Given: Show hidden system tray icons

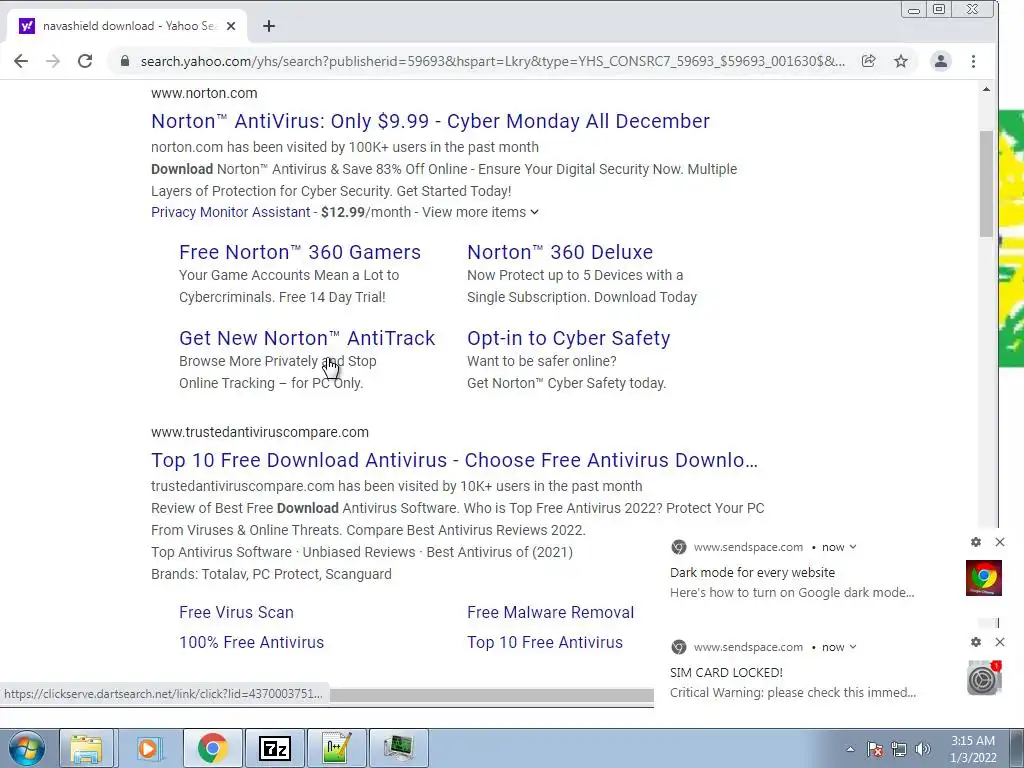Looking at the screenshot, I should tap(850, 749).
